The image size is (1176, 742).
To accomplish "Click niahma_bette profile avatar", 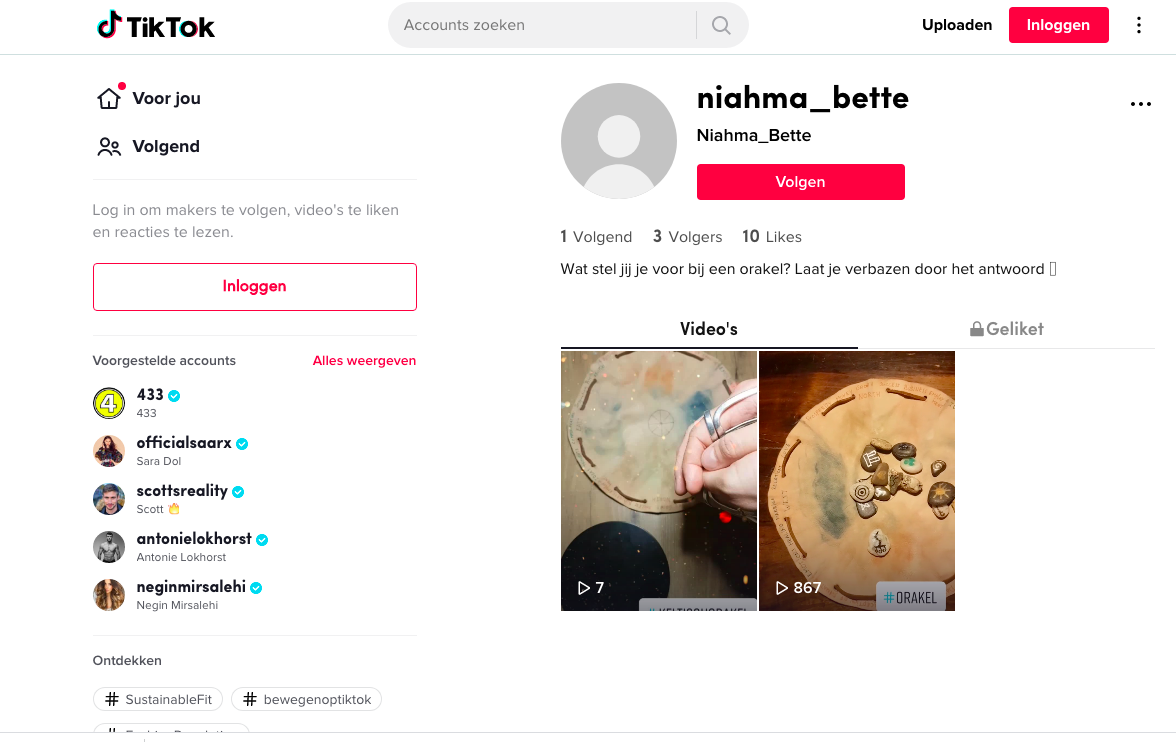I will 618,141.
